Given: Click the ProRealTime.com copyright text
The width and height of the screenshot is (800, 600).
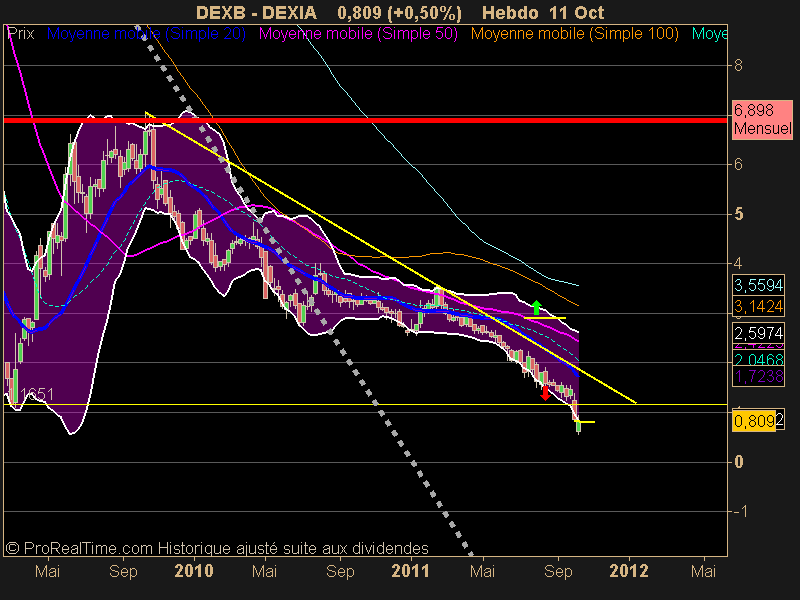Looking at the screenshot, I should coord(217,548).
